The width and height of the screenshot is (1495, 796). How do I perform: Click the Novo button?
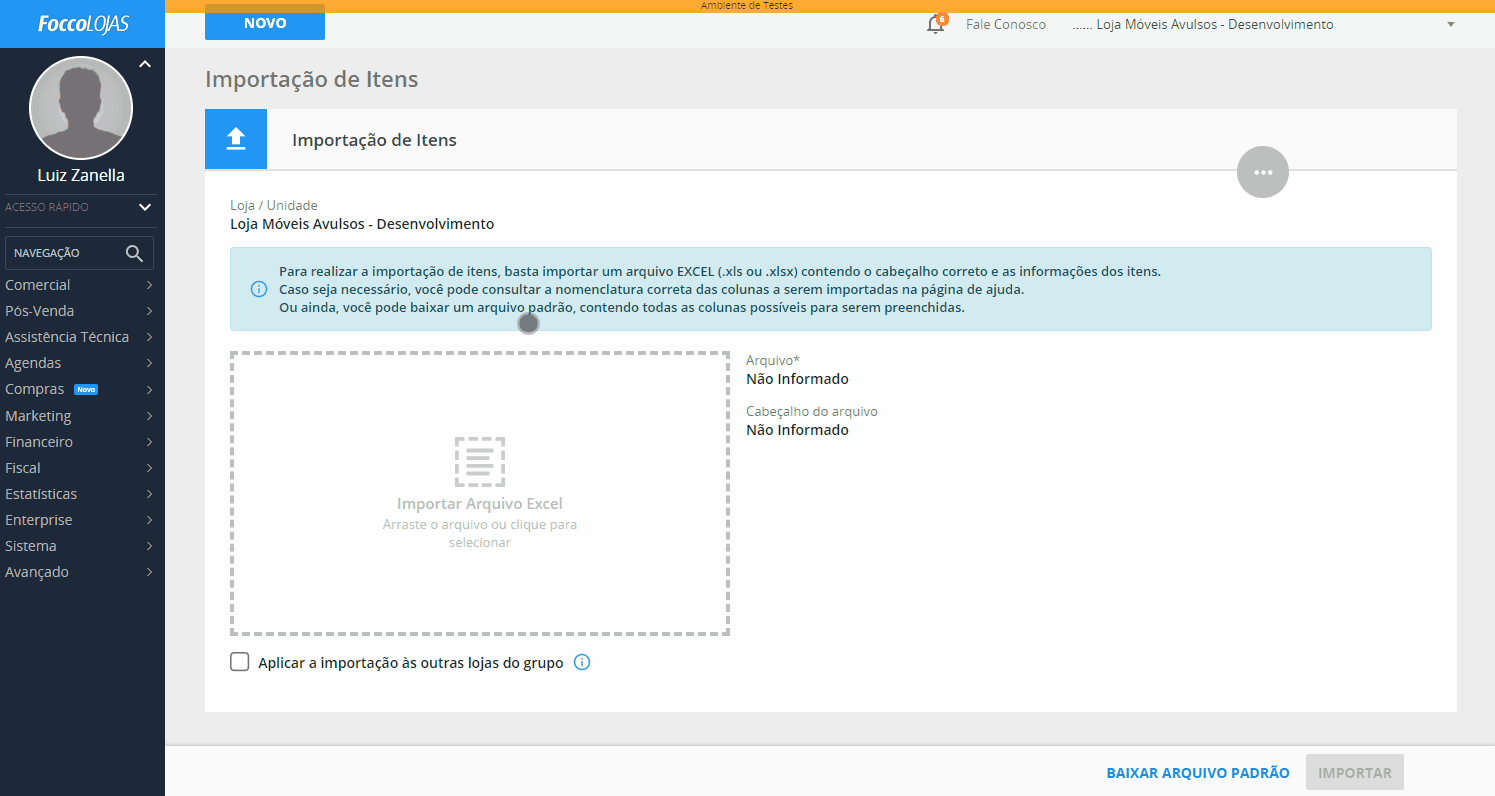(265, 23)
